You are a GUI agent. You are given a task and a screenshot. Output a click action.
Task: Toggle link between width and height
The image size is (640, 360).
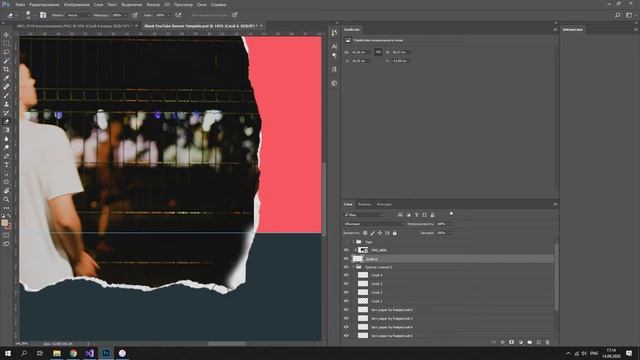point(378,52)
